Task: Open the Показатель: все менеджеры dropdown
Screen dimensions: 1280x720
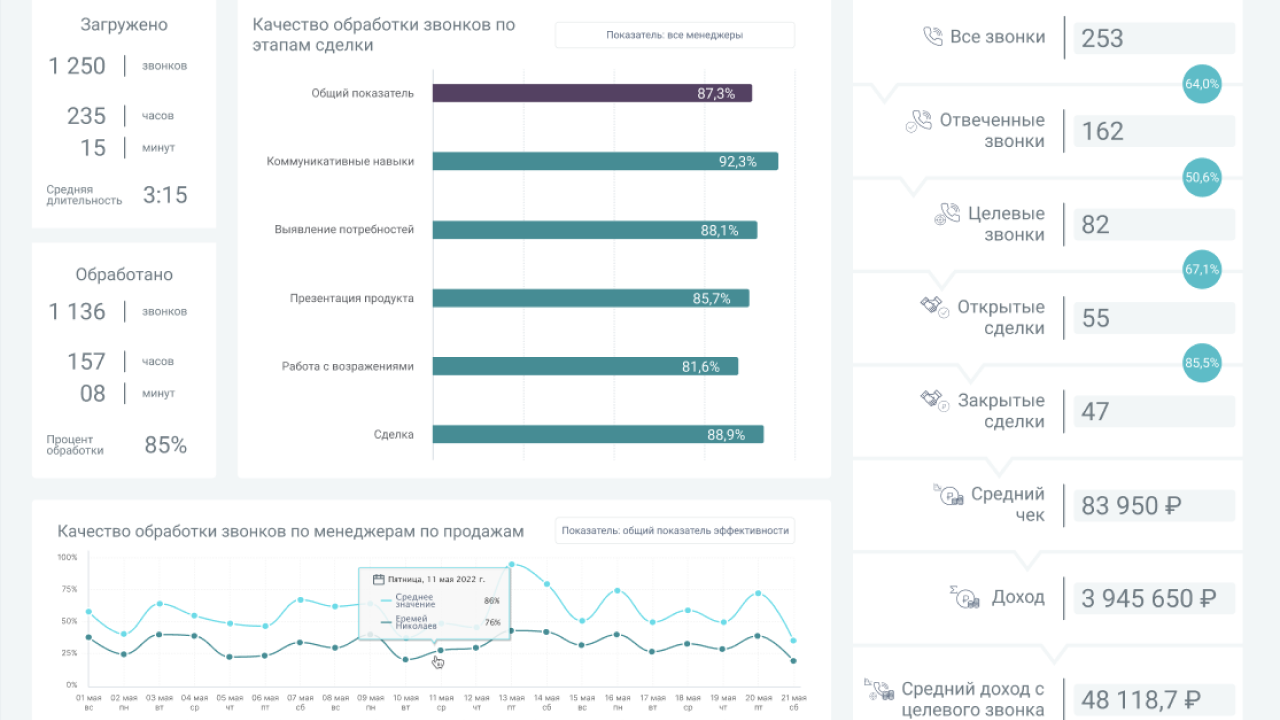Action: (674, 35)
